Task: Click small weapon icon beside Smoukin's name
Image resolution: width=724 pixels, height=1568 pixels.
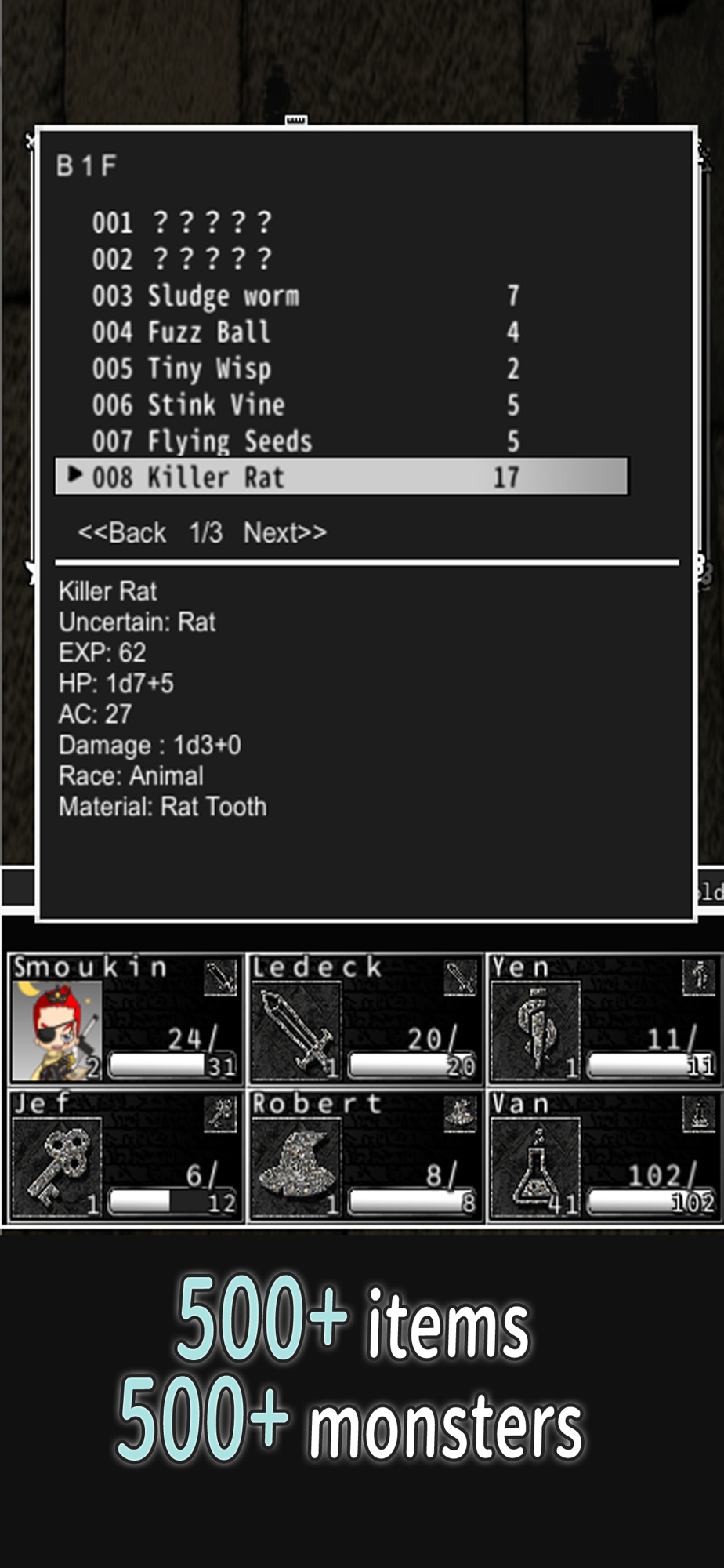Action: pos(220,978)
